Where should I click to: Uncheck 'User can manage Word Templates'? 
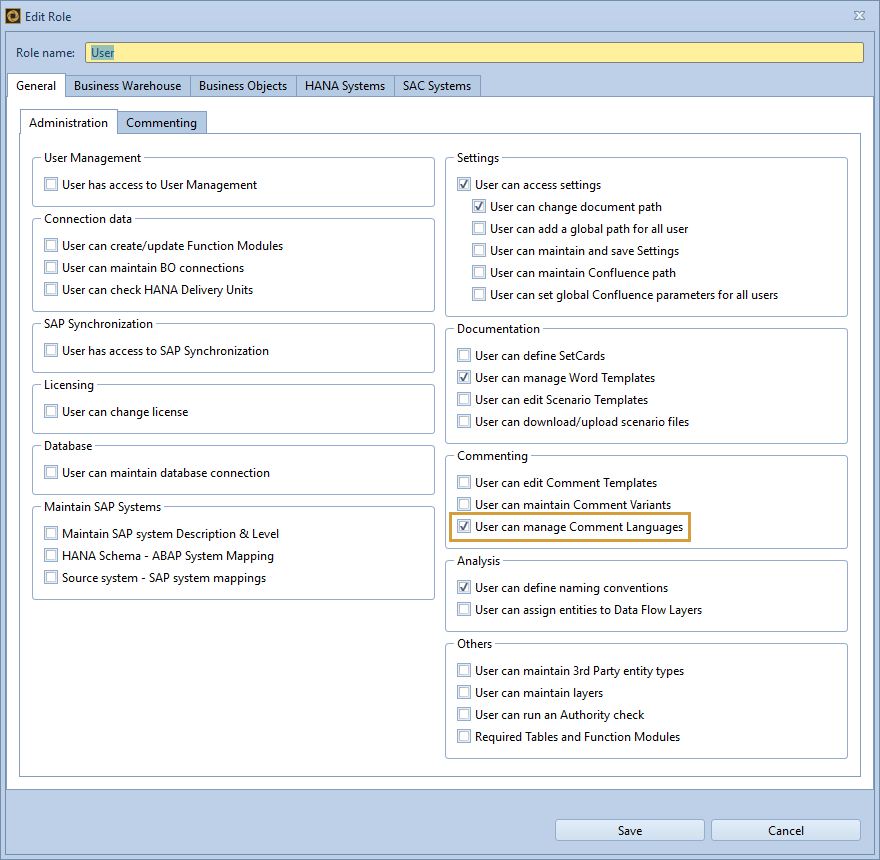[x=464, y=377]
